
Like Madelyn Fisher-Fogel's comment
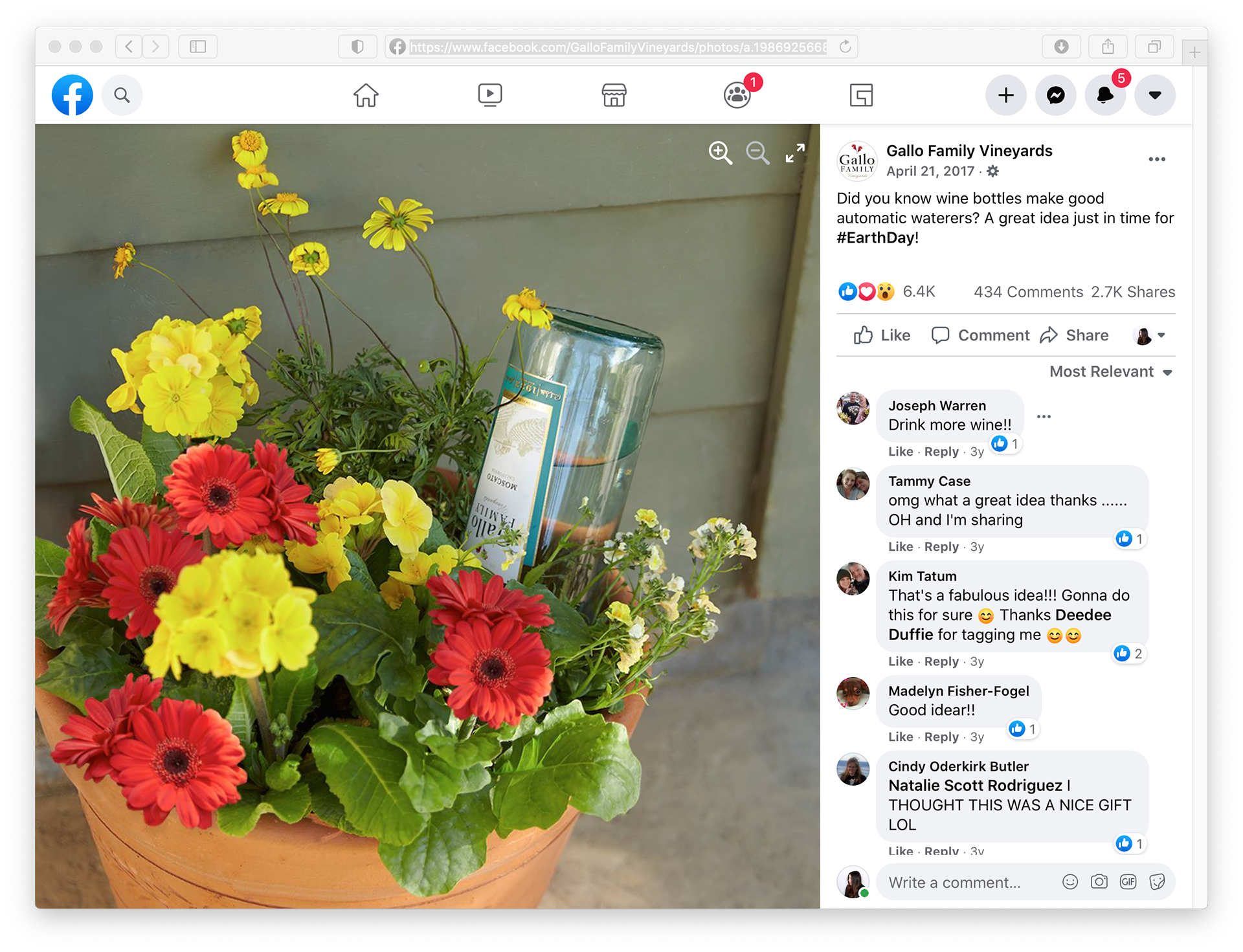(x=901, y=737)
